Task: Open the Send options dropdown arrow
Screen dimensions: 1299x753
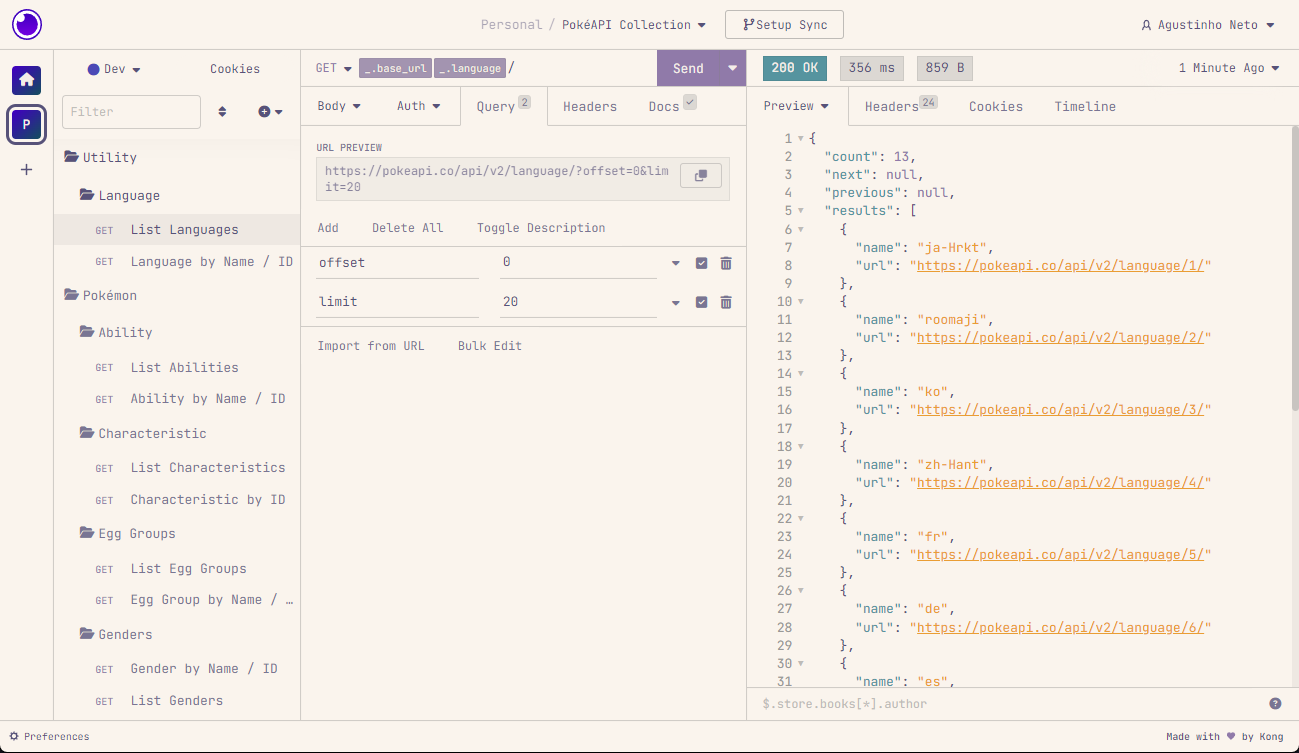Action: [x=732, y=68]
